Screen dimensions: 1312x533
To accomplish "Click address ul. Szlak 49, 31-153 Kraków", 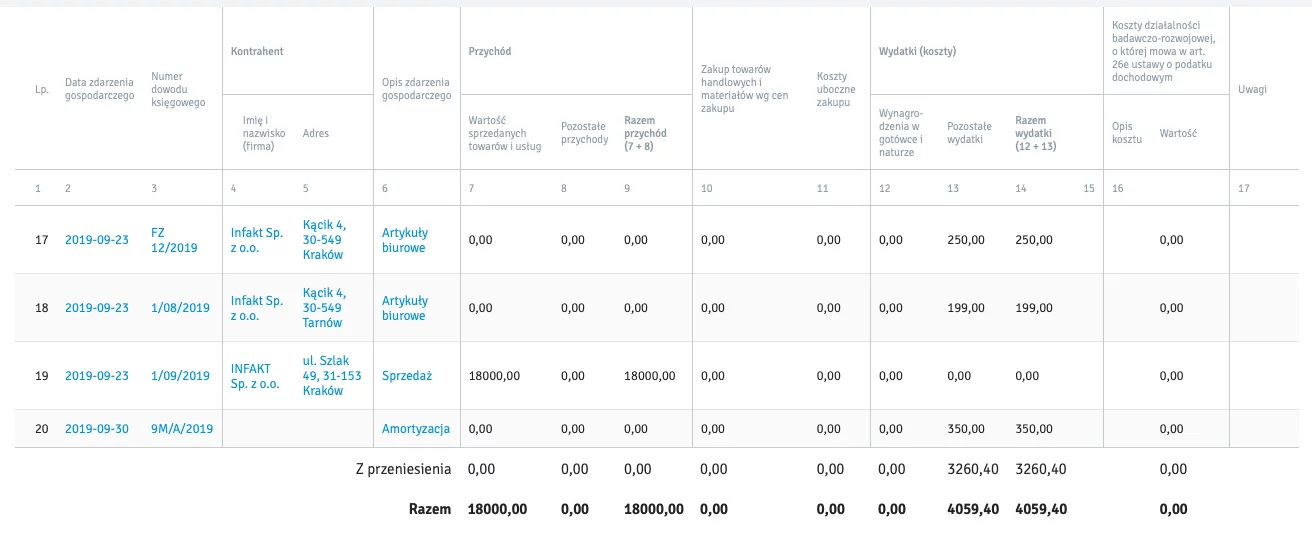I will (x=332, y=376).
